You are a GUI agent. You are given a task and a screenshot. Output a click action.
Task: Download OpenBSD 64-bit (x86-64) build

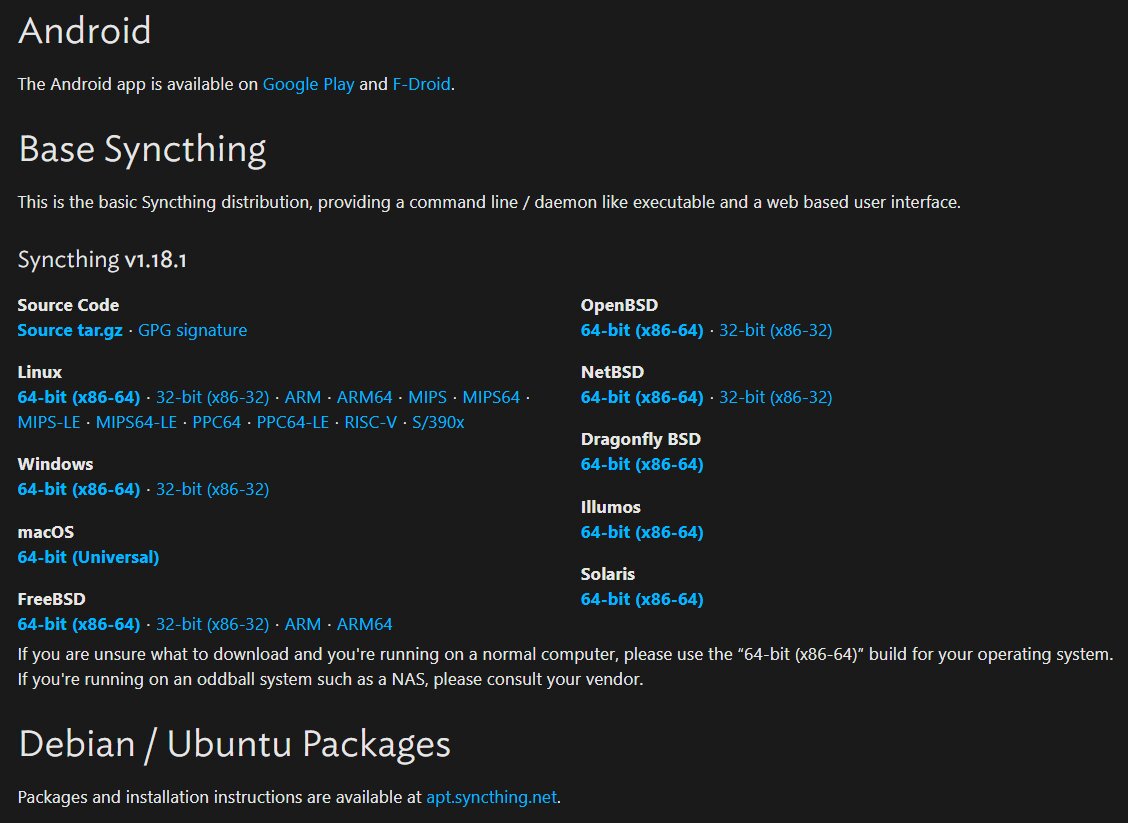click(x=642, y=330)
